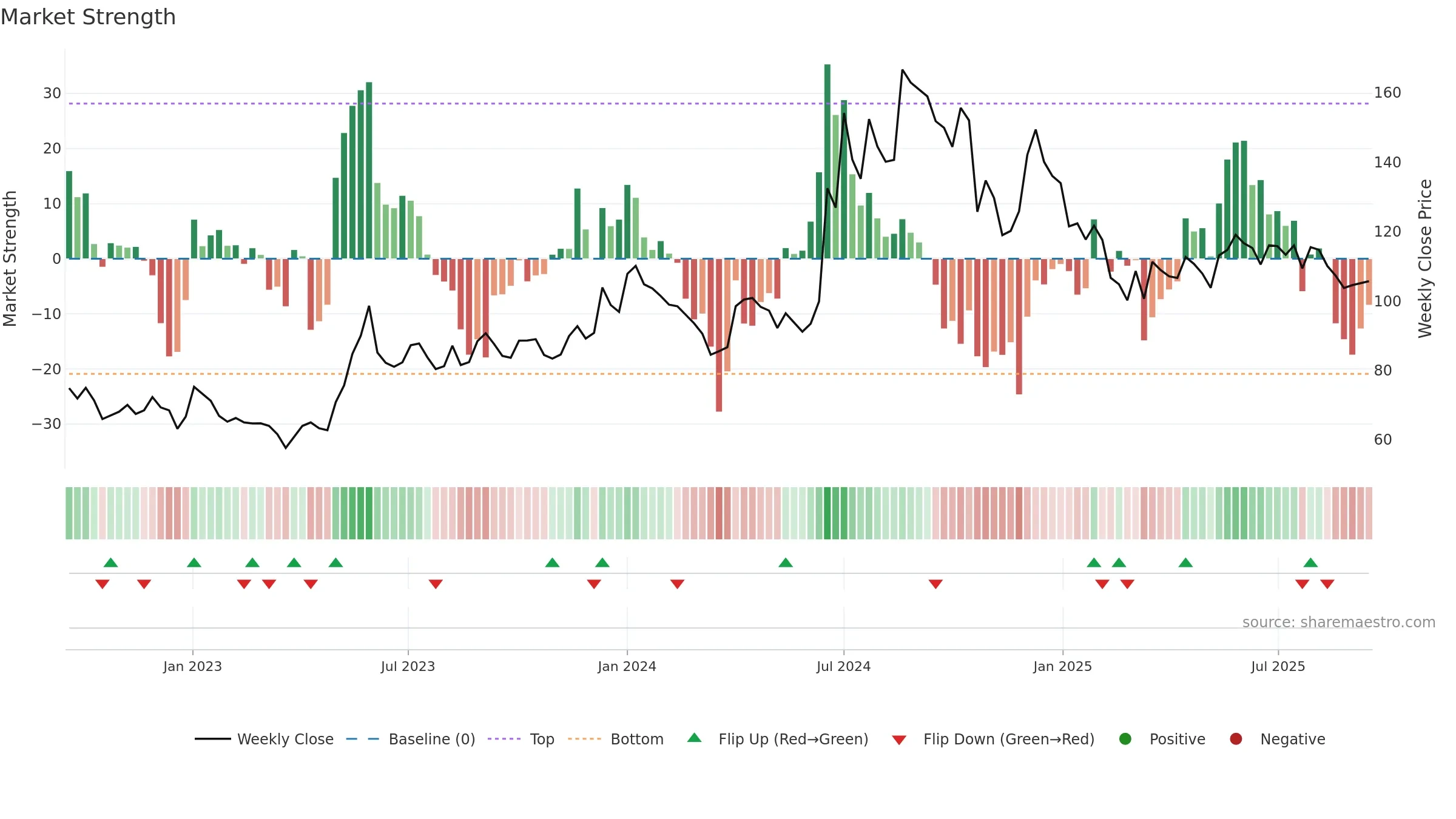Click the Jan 2025 axis label
Viewport: 1456px width, 819px height.
(1062, 666)
